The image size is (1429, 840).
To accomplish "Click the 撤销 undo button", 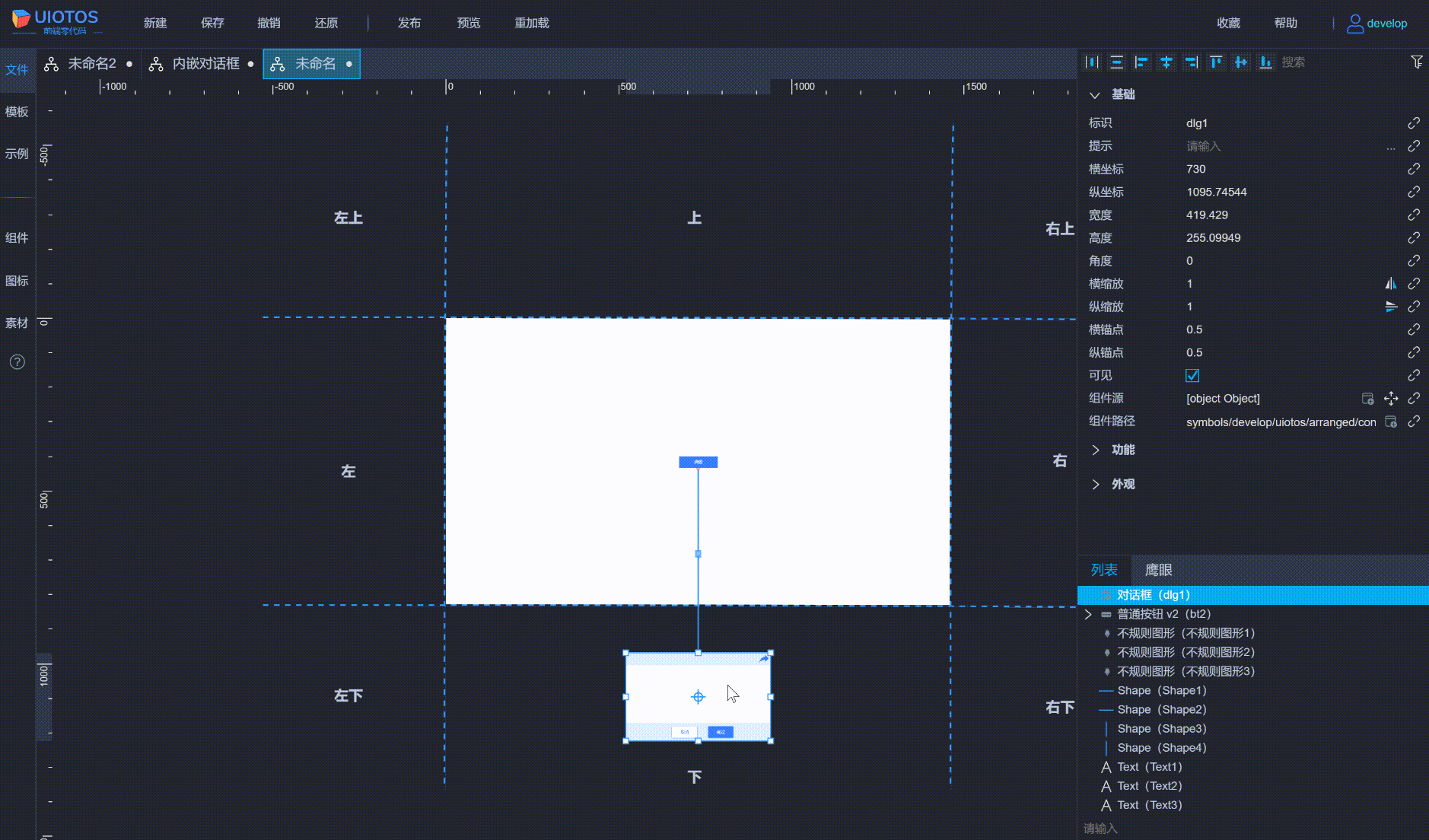I will [269, 24].
